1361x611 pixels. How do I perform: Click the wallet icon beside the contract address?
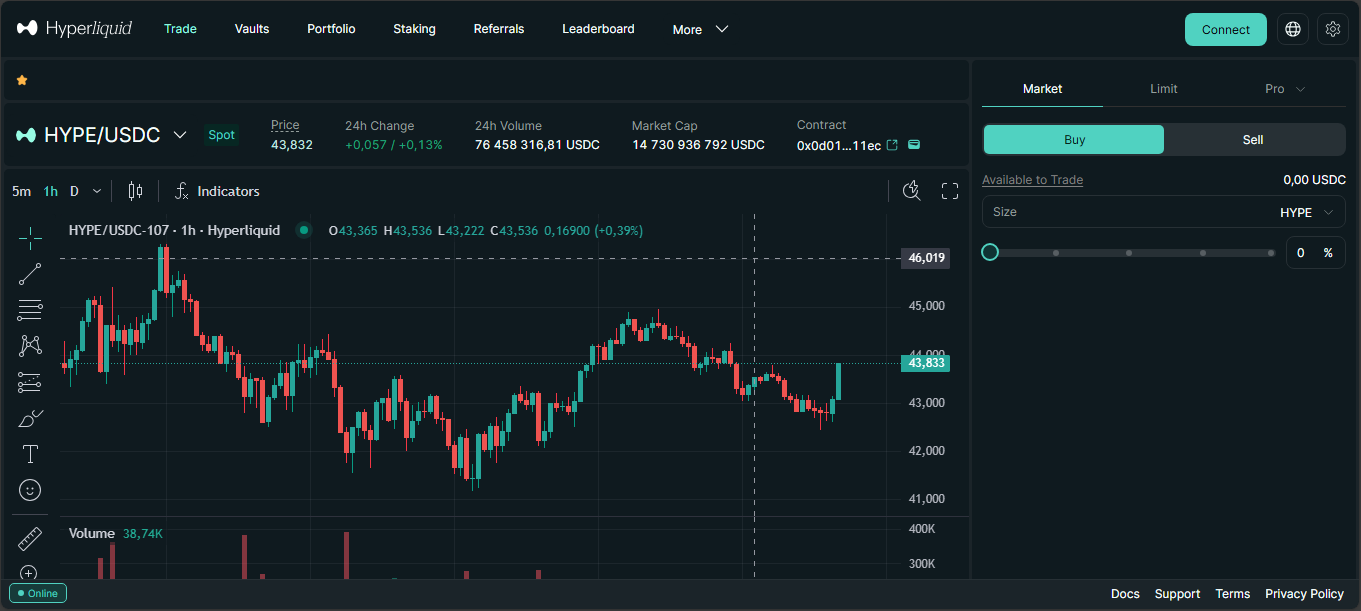pyautogui.click(x=914, y=145)
